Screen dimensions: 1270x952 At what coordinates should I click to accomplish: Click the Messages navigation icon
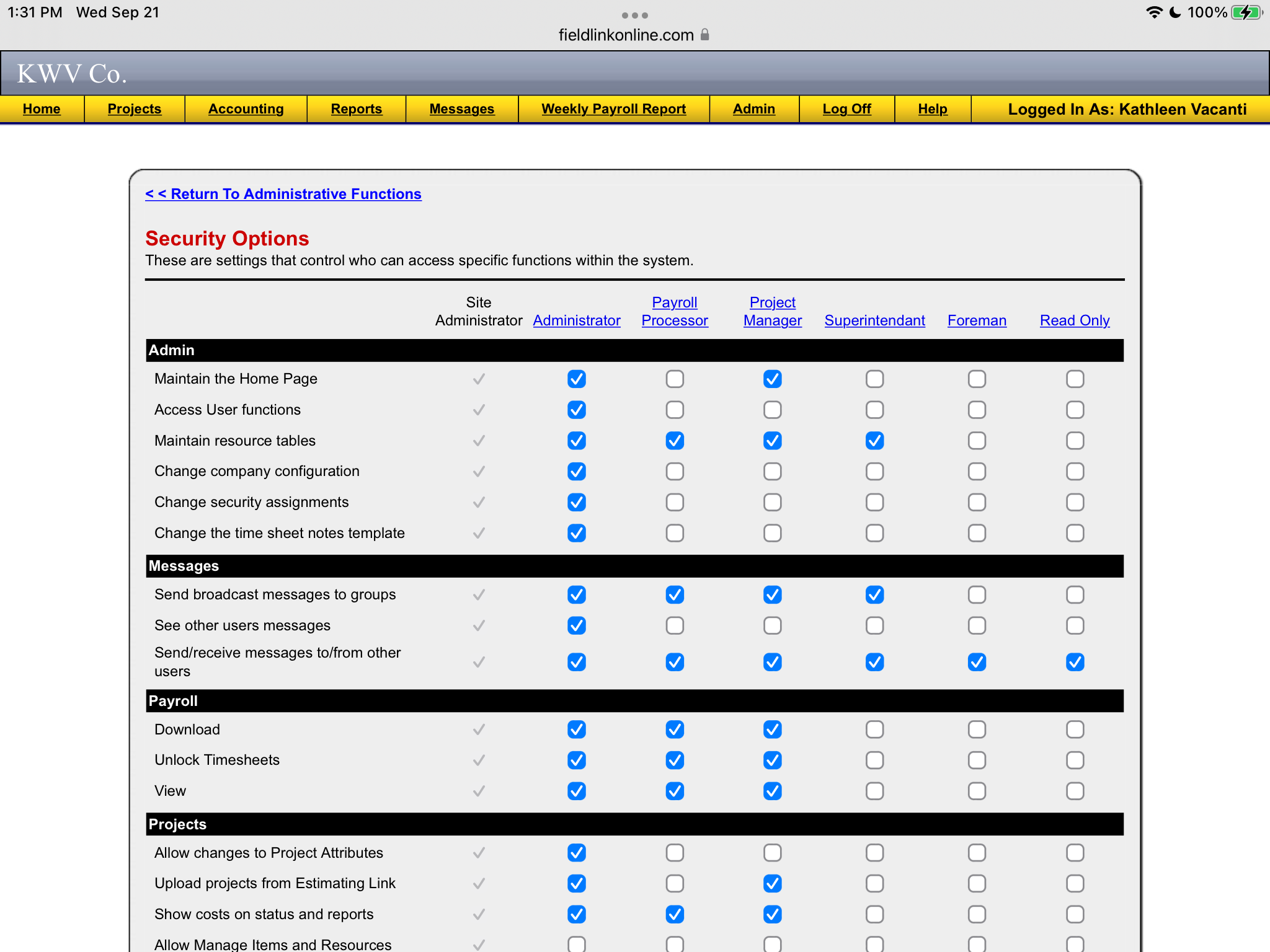point(462,109)
